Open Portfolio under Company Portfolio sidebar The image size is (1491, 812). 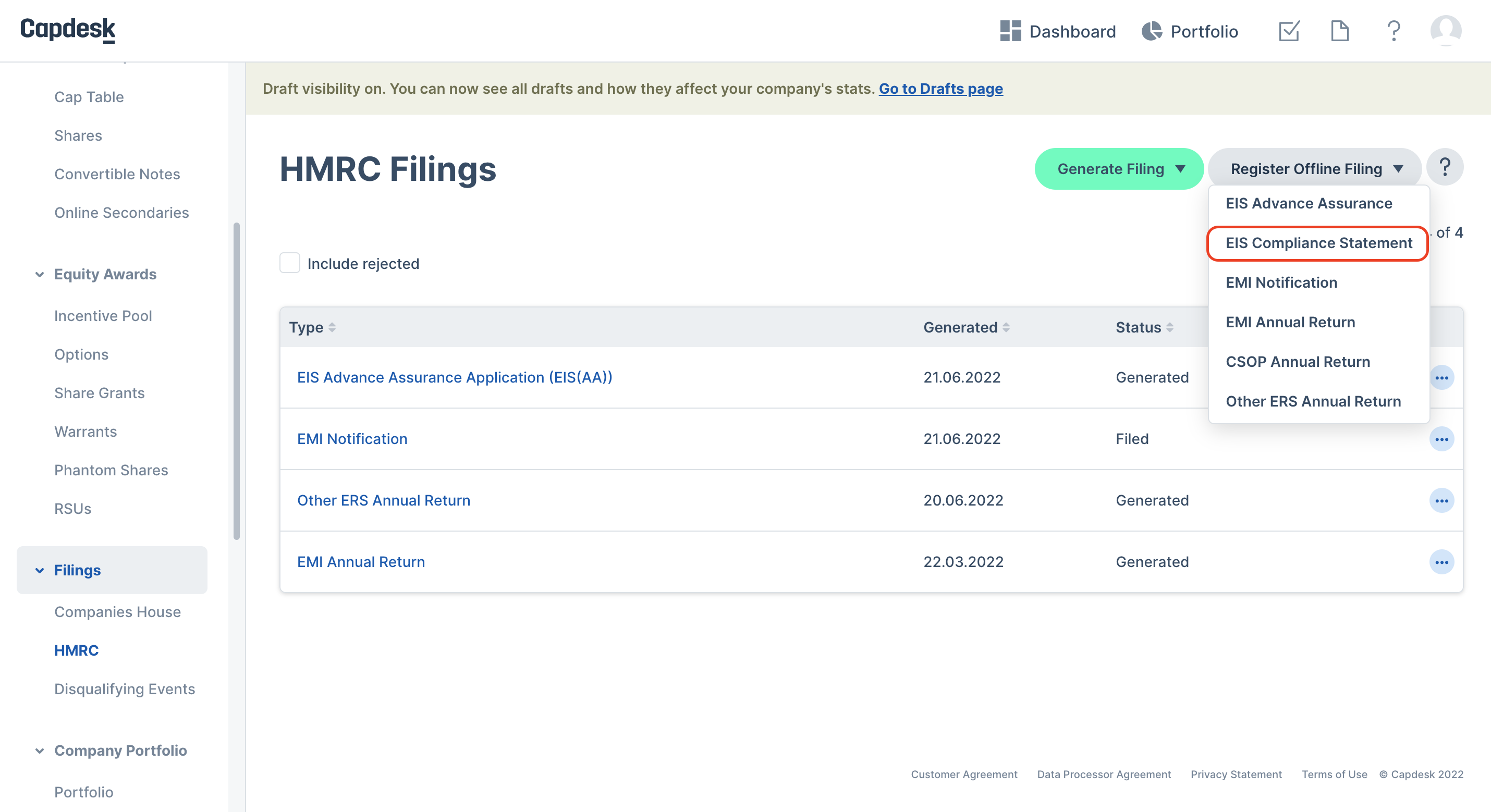(x=83, y=792)
